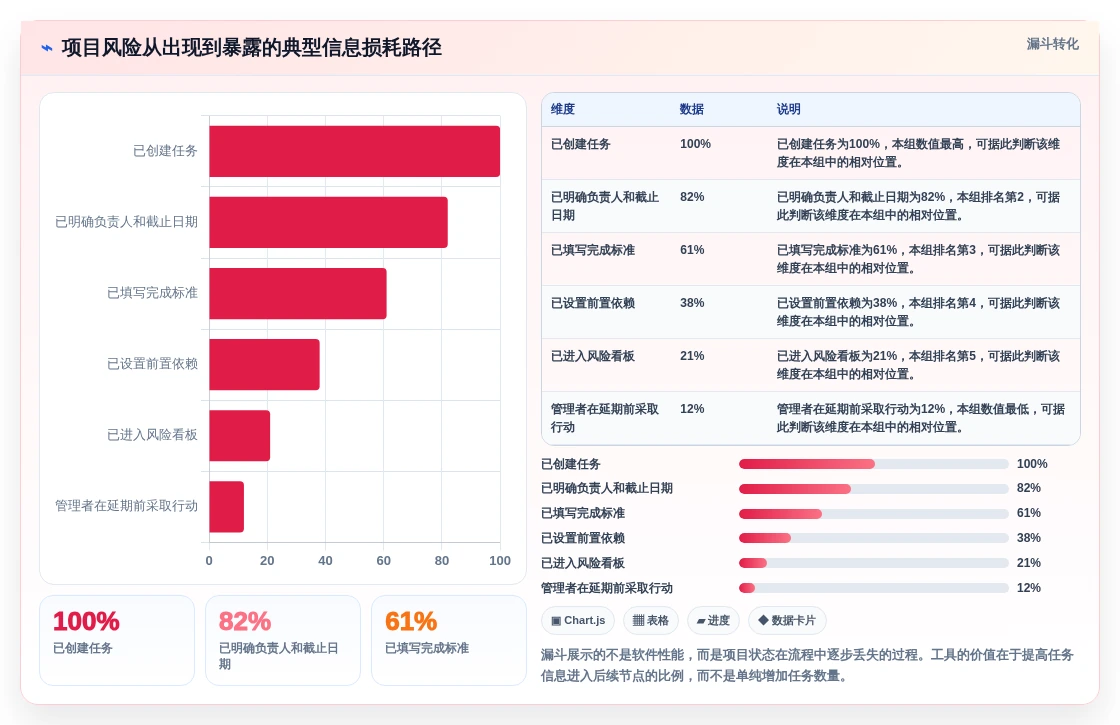The width and height of the screenshot is (1120, 725).
Task: Click the chart axis label 已创建任务
Action: coord(165,151)
